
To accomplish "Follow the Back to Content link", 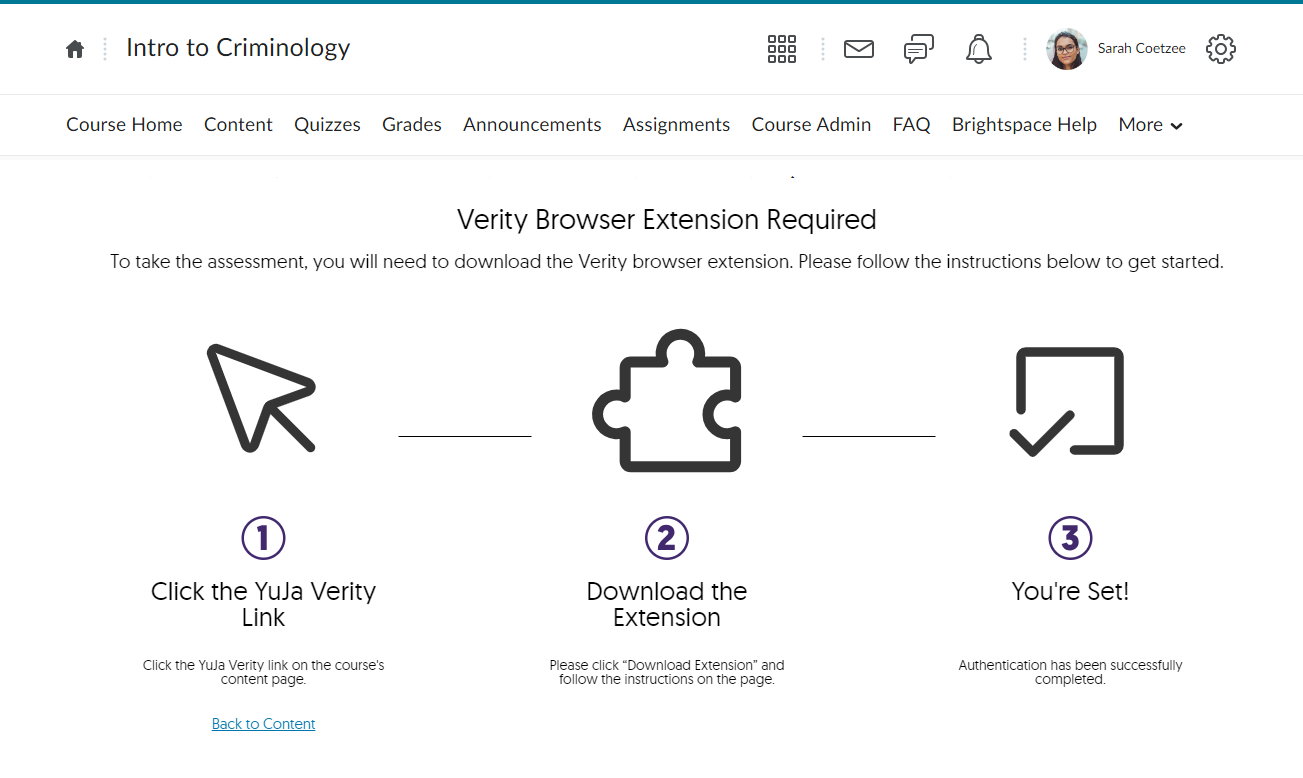I will click(x=263, y=724).
